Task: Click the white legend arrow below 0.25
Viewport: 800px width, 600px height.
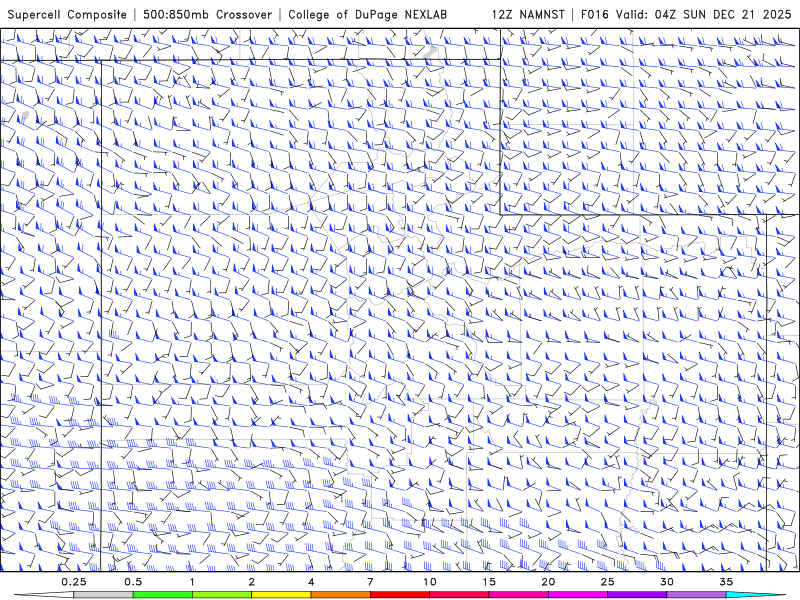Action: 44,595
